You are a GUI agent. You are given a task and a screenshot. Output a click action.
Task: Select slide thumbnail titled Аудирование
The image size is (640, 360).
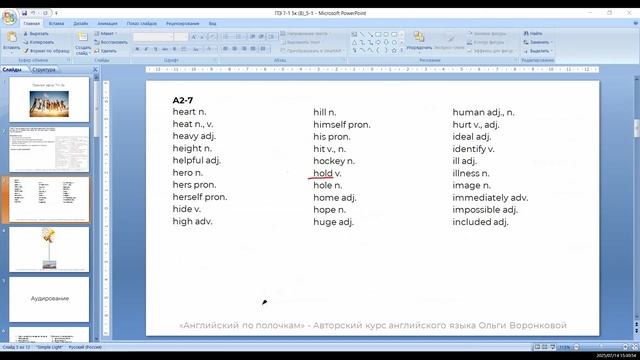pyautogui.click(x=49, y=299)
